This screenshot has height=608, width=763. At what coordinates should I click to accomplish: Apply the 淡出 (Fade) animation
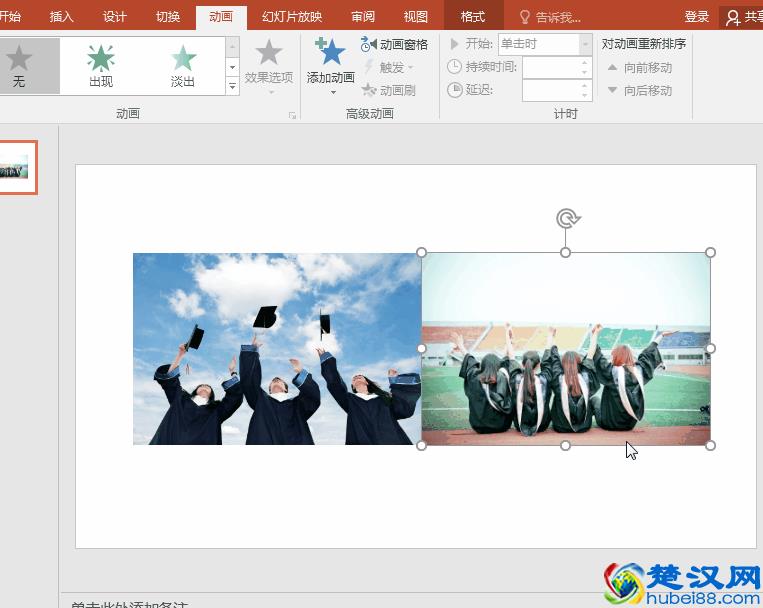click(183, 66)
